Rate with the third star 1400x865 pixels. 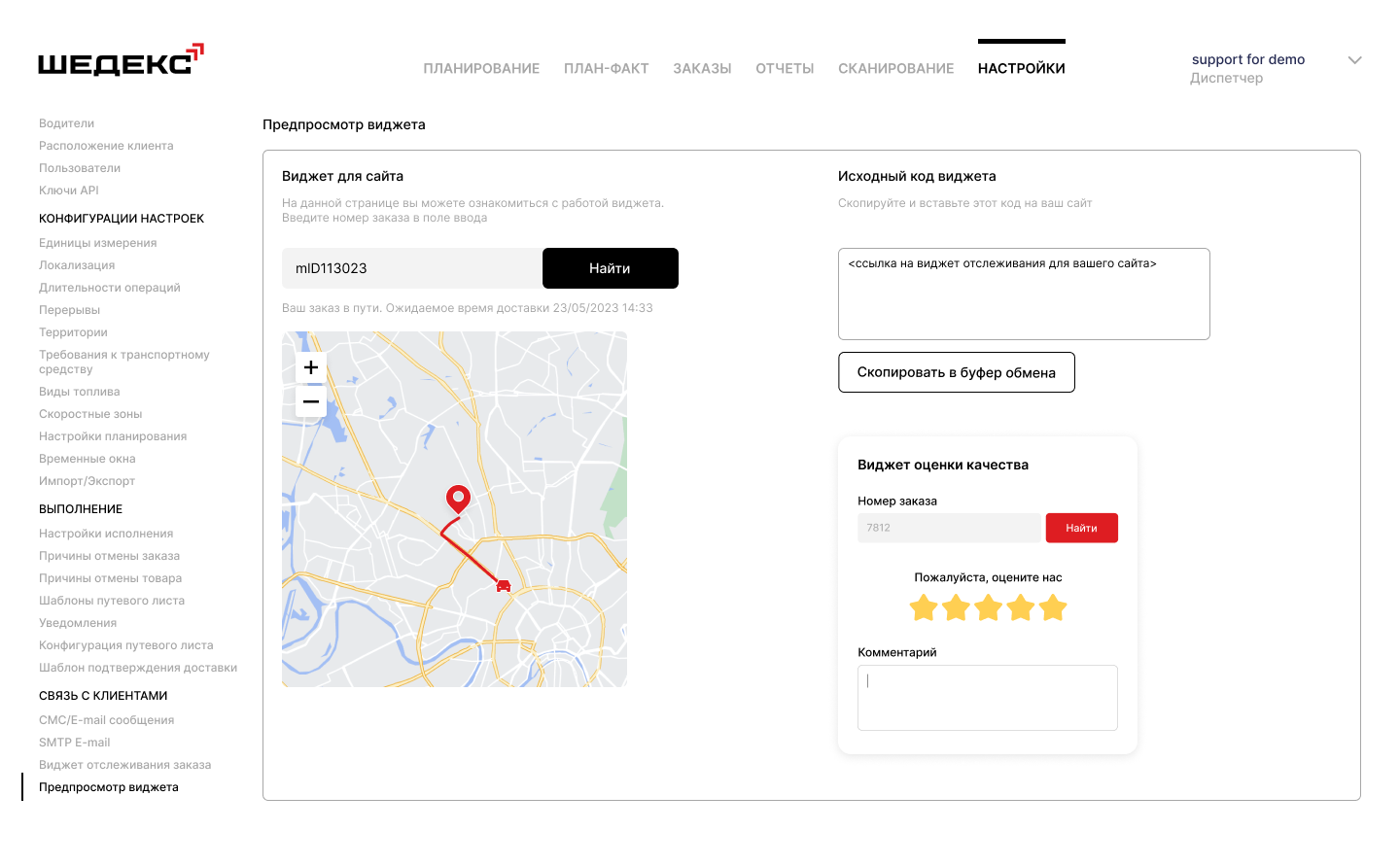point(988,608)
